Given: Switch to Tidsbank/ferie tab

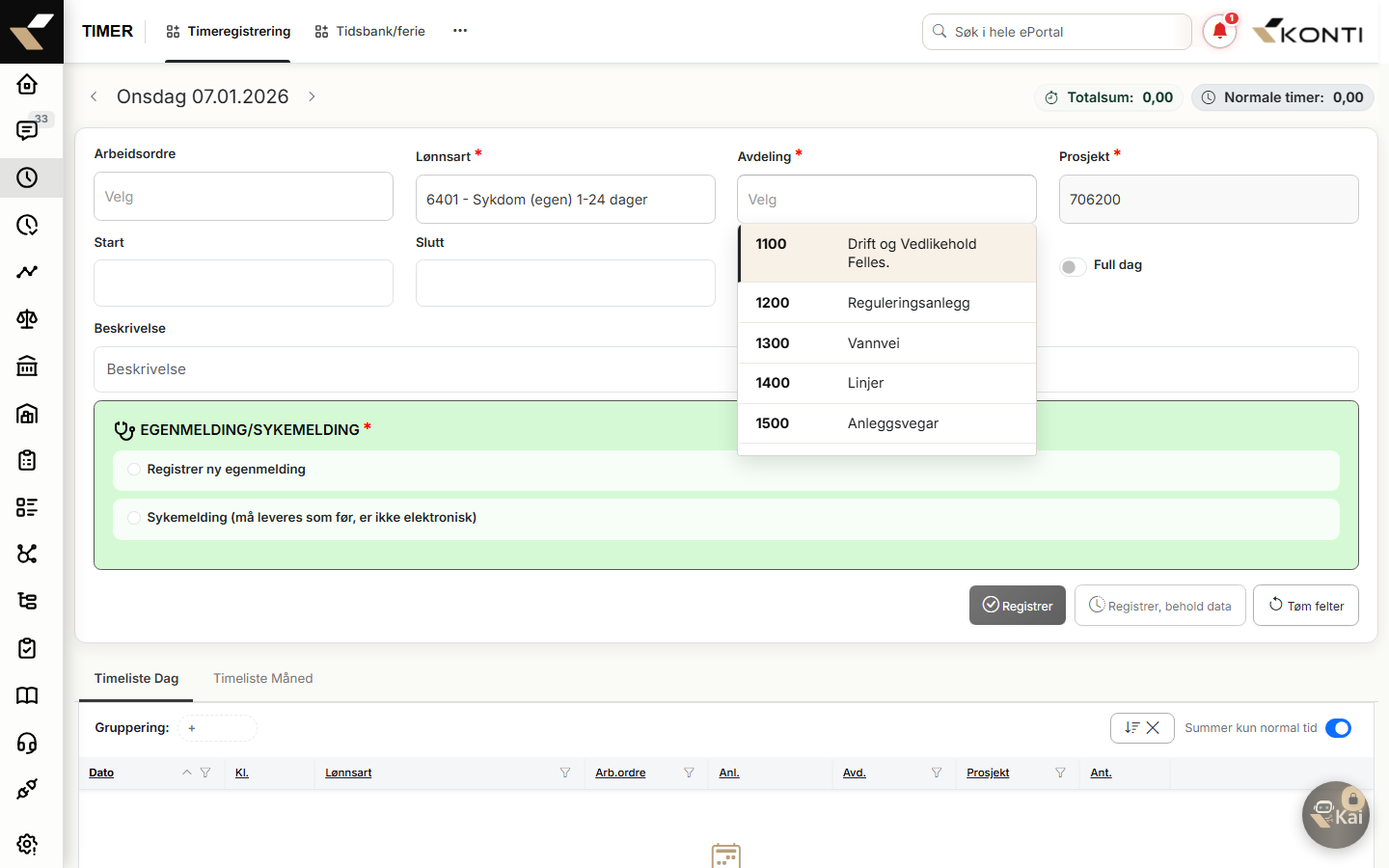Looking at the screenshot, I should (370, 32).
